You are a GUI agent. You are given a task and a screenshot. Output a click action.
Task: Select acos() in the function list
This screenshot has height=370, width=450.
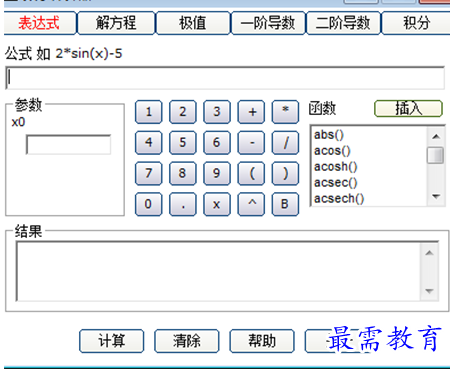(369, 151)
